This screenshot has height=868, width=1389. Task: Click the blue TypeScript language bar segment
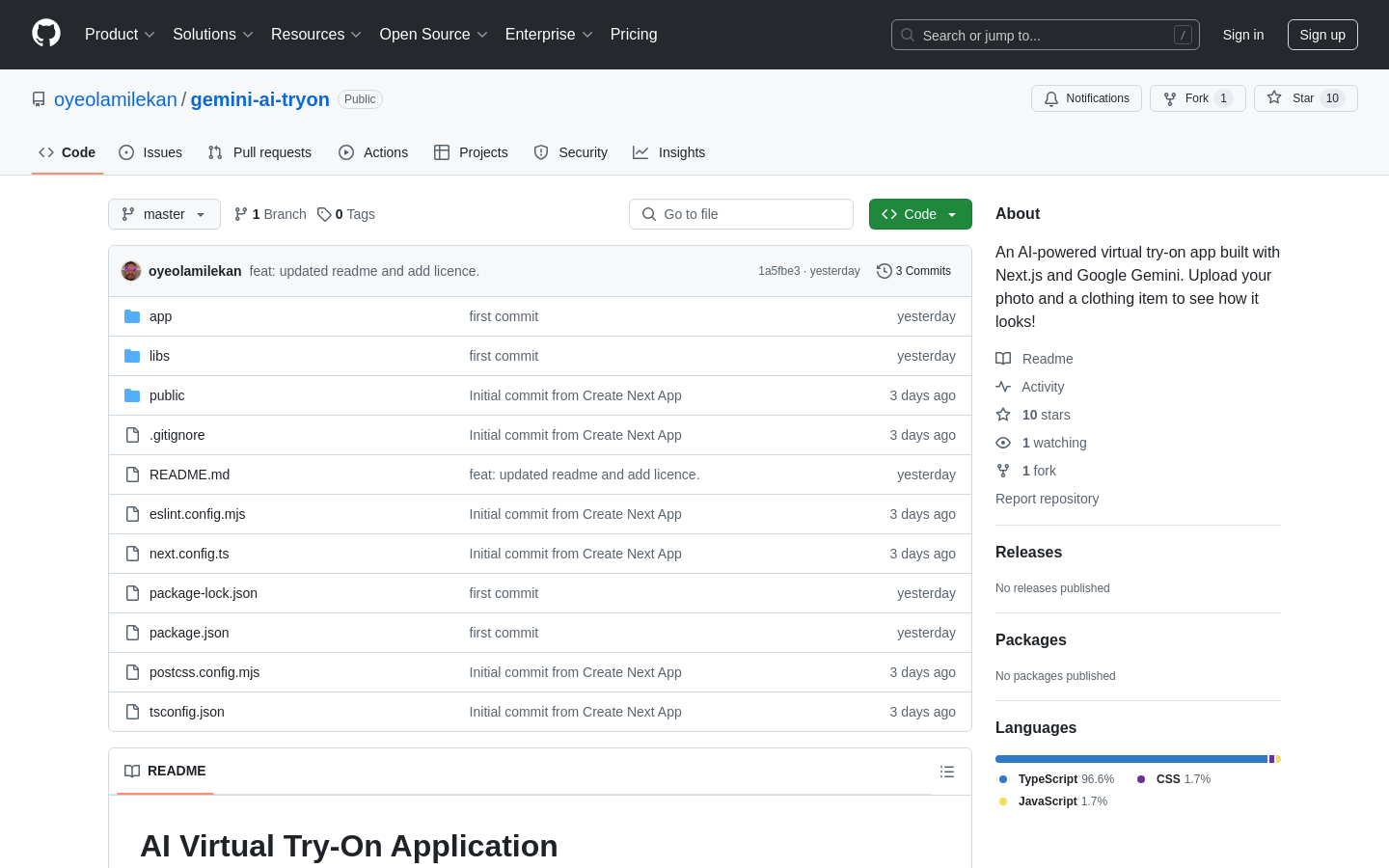(1131, 759)
